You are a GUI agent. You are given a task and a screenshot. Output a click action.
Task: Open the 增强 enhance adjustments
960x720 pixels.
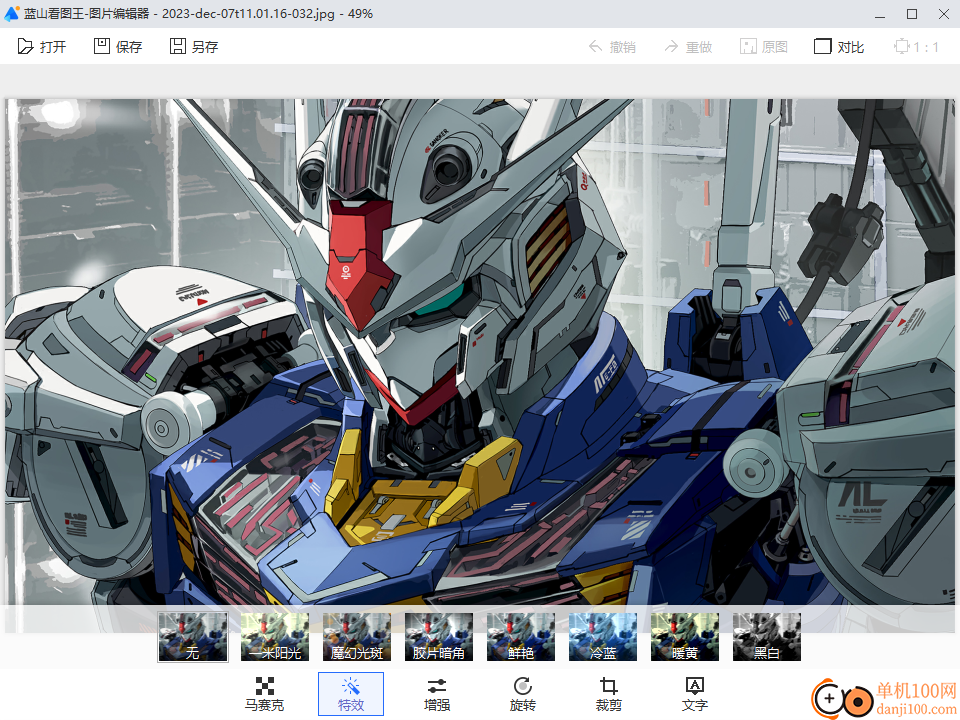pos(437,694)
